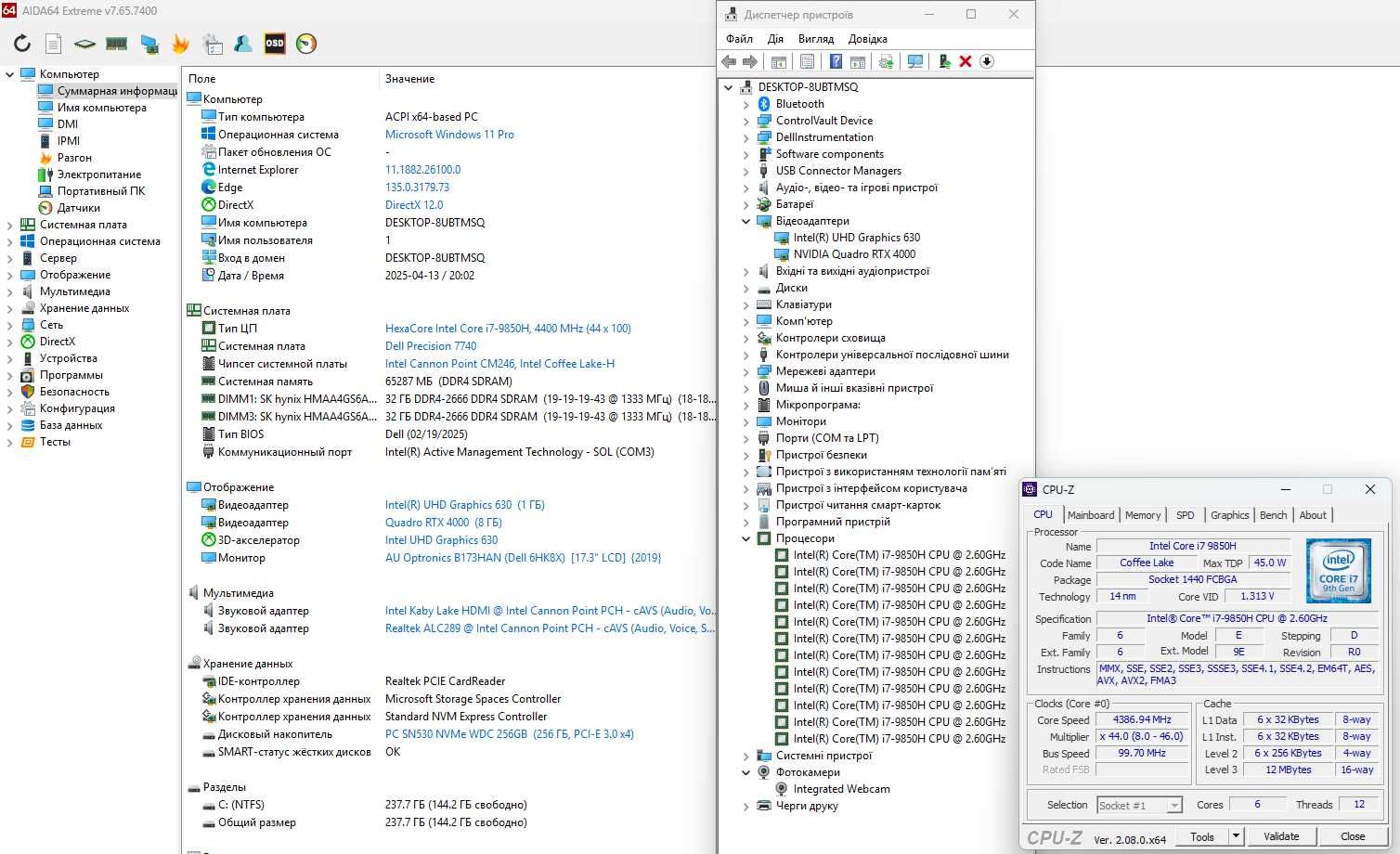Open Quadro RTX 4000 (8 ГБ) link
This screenshot has width=1400, height=854.
[444, 523]
